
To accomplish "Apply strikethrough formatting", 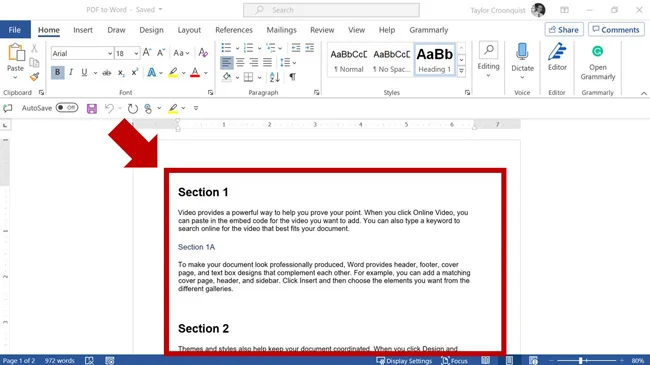I will (107, 73).
